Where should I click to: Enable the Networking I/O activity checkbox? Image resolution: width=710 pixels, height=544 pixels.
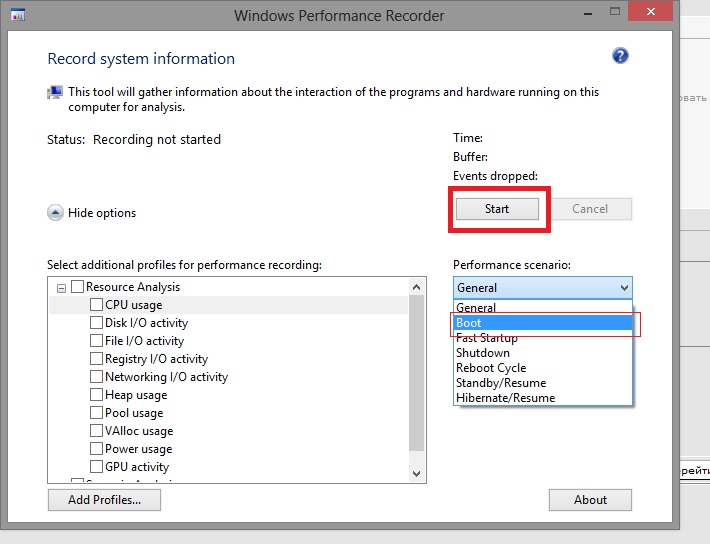[96, 377]
